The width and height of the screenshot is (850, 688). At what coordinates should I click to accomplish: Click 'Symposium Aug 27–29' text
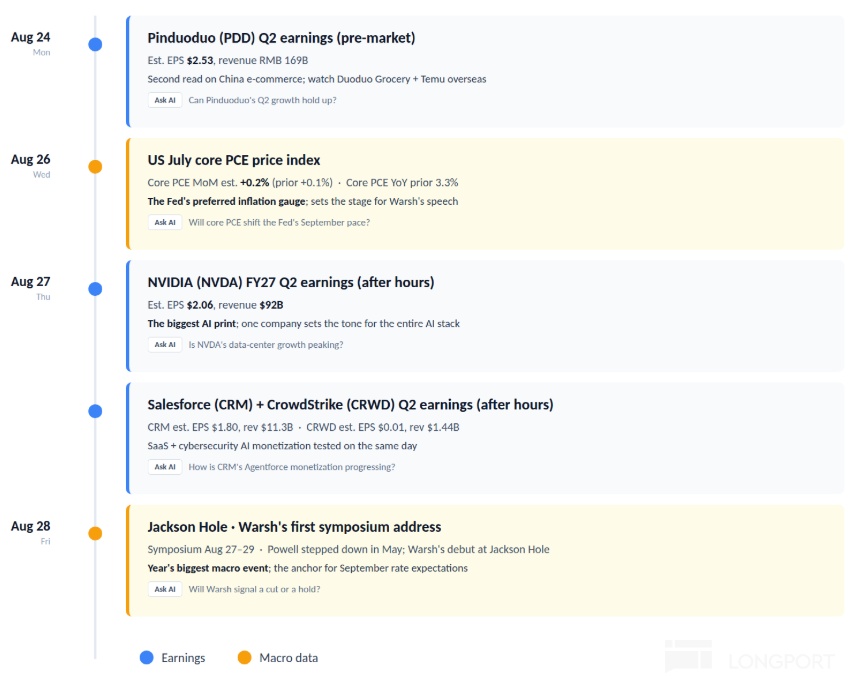[201, 549]
